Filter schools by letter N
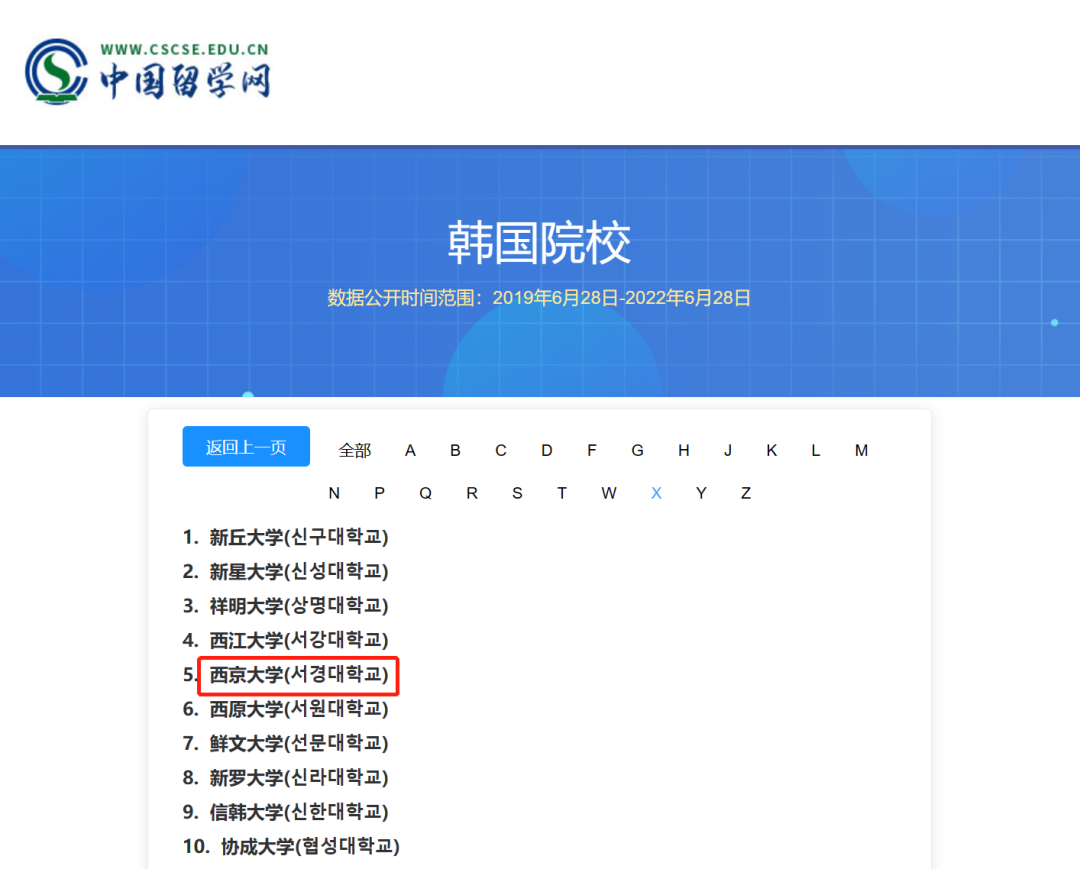 coord(334,494)
